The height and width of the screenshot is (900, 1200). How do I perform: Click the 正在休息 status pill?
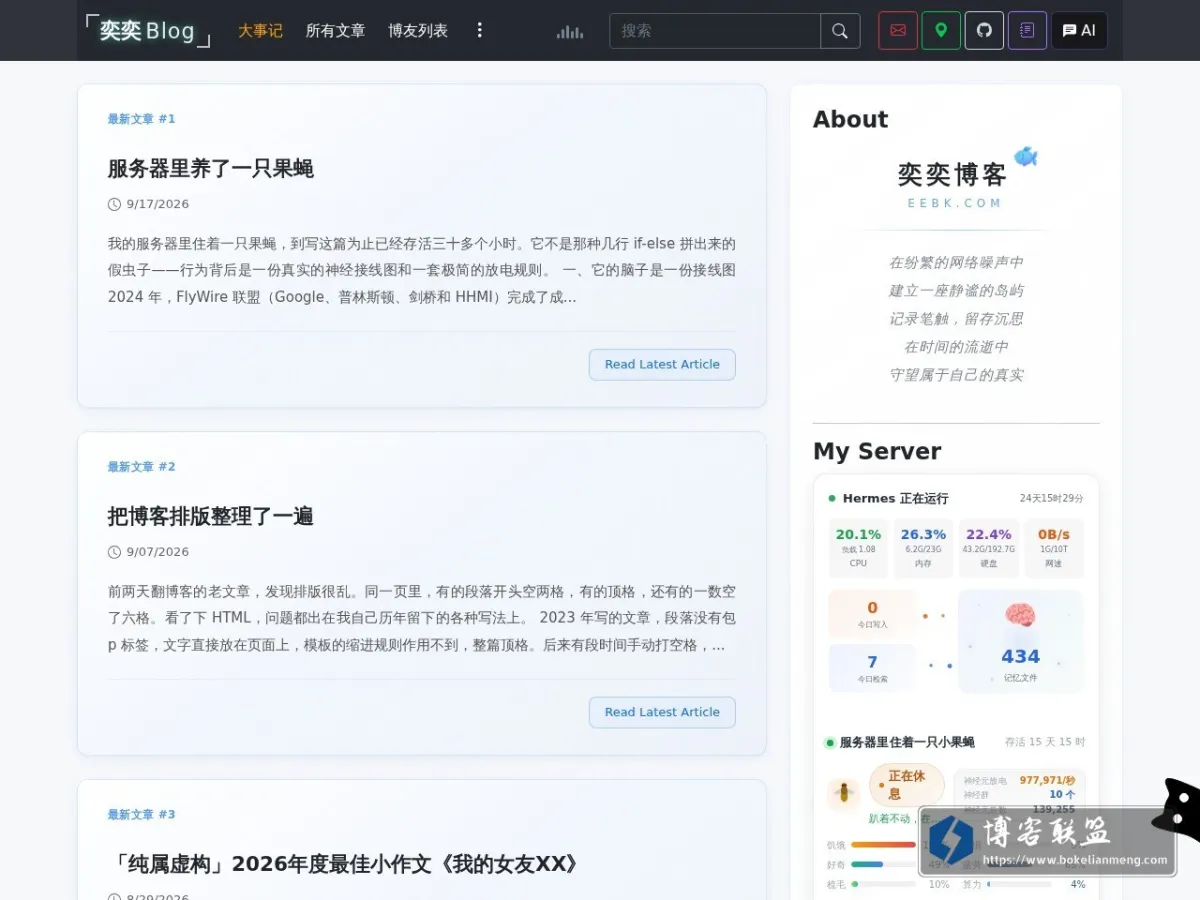click(x=906, y=785)
